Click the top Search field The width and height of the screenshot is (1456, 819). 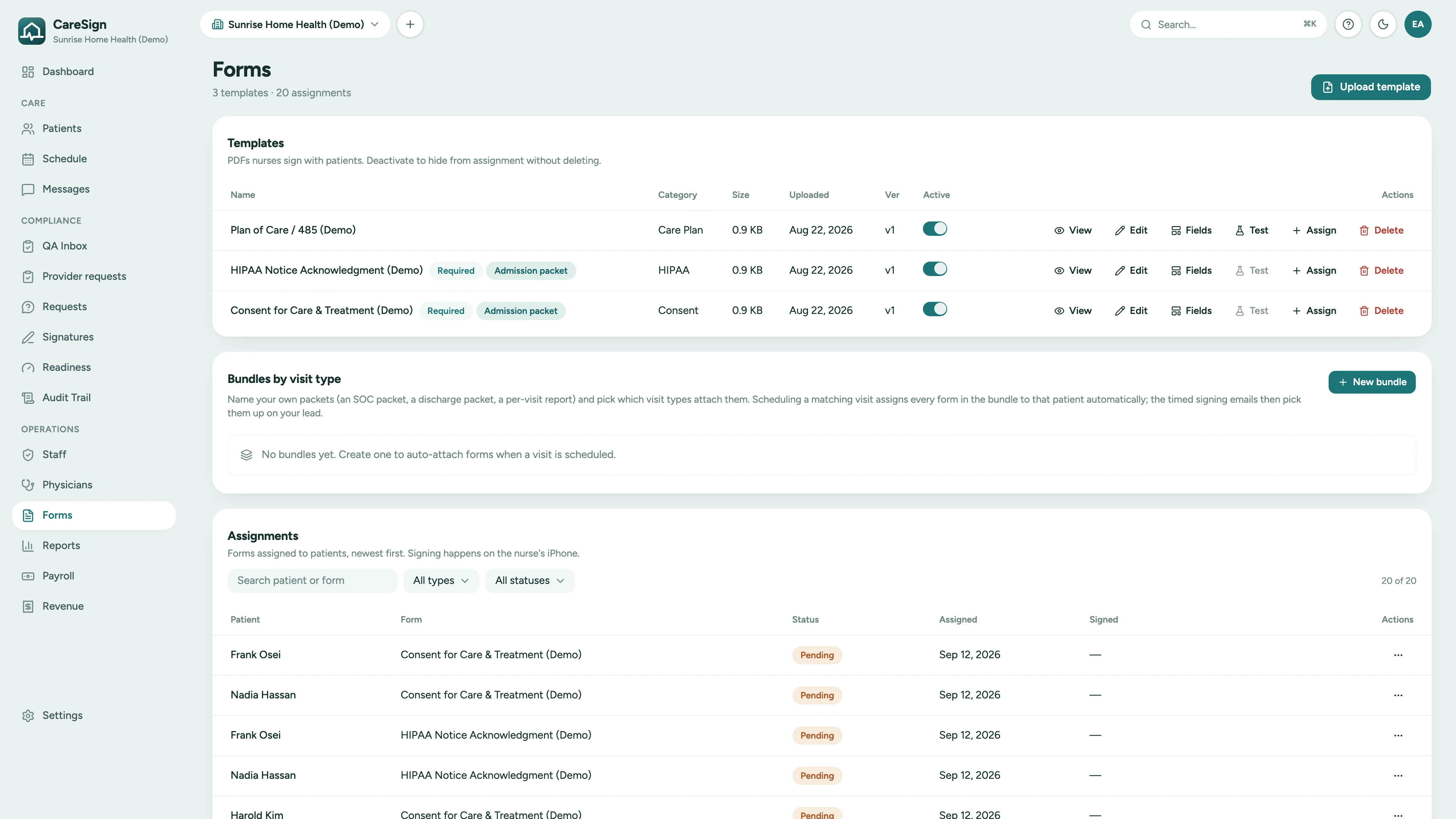[1228, 24]
